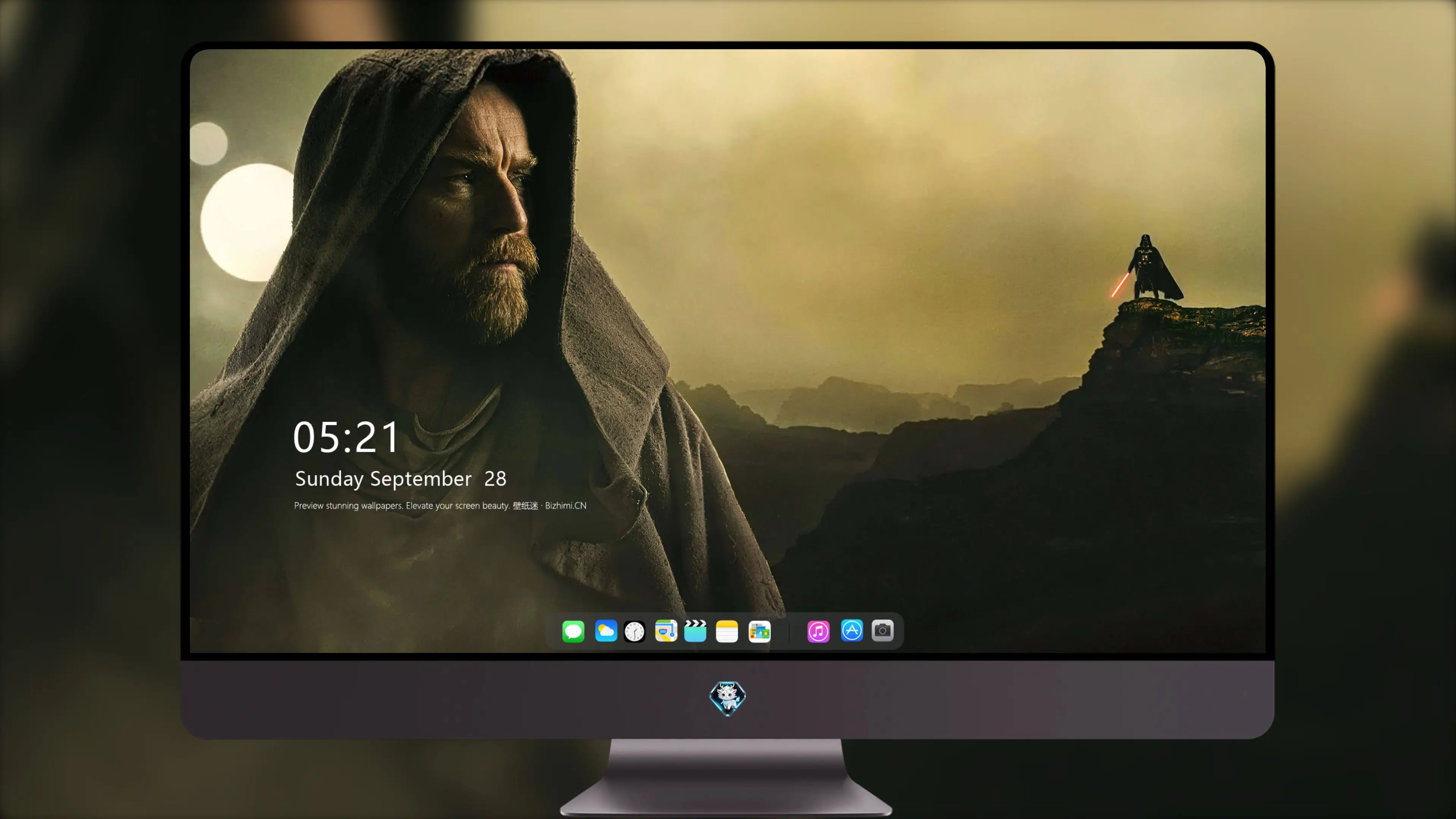
Task: Open the green Messages app in dock
Action: click(x=573, y=631)
